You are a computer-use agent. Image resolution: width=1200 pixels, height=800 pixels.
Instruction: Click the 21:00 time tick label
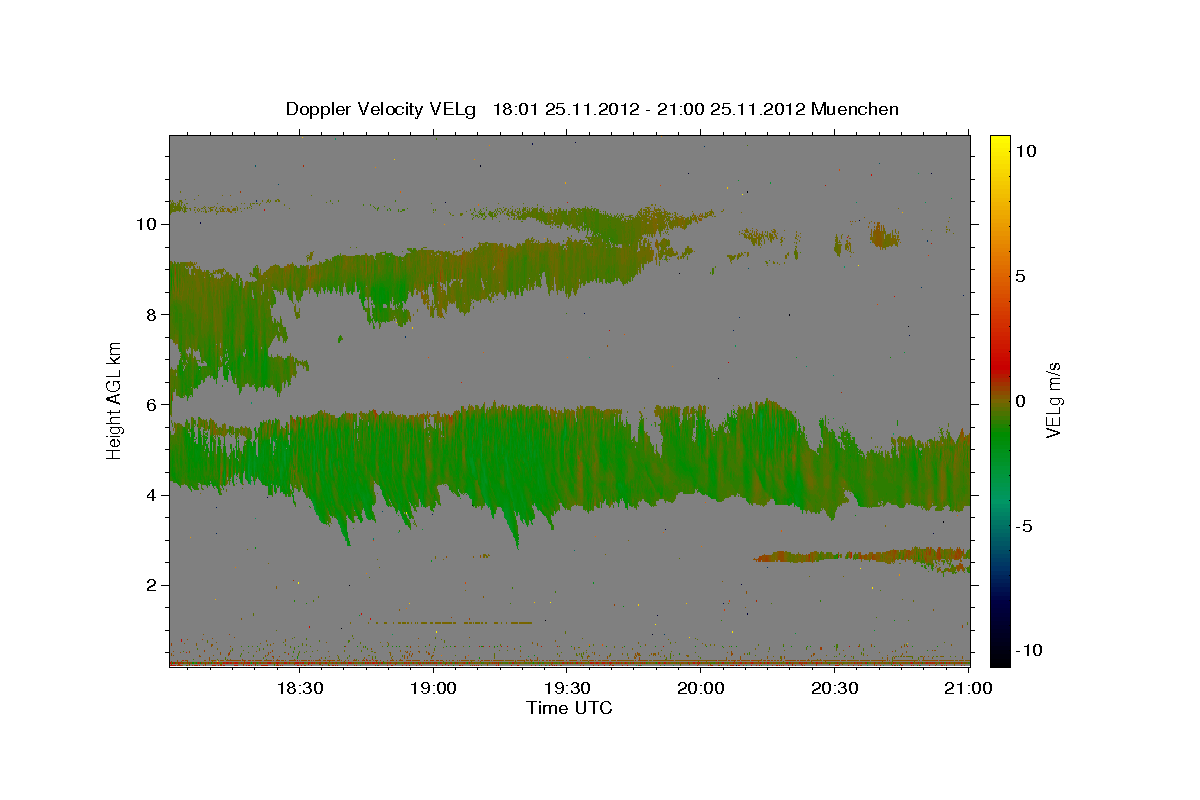[968, 688]
